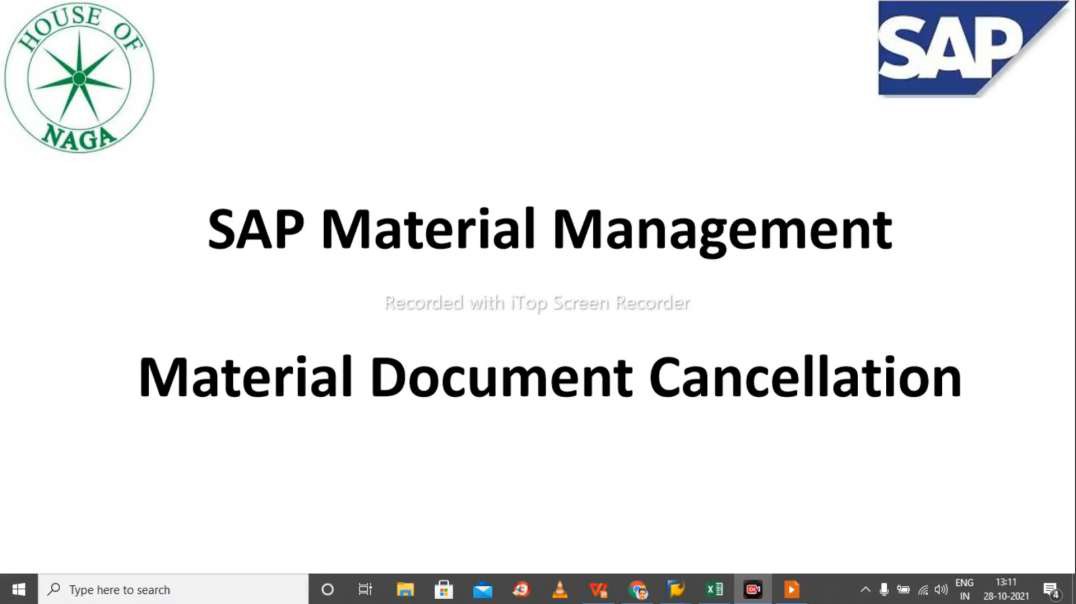Open the ENG IN language selector
The height and width of the screenshot is (604, 1076).
[x=964, y=589]
